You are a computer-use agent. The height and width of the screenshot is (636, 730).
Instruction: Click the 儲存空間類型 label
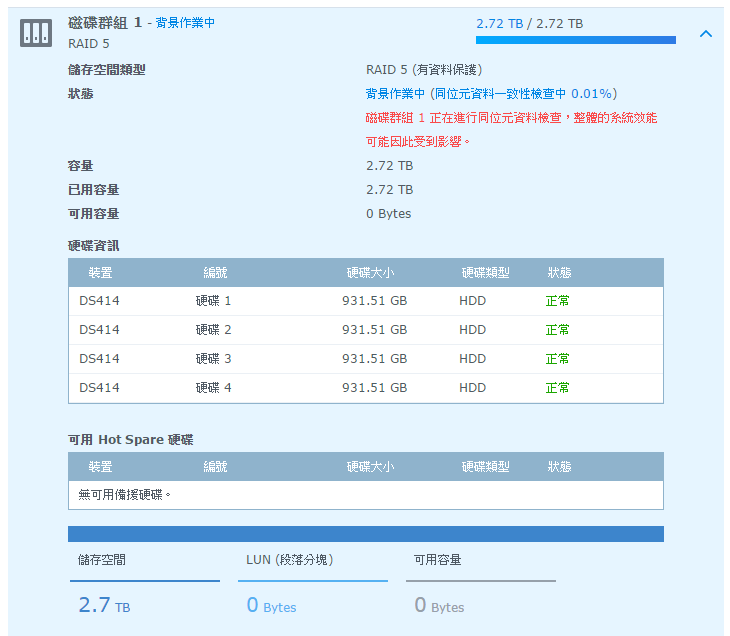(x=107, y=70)
